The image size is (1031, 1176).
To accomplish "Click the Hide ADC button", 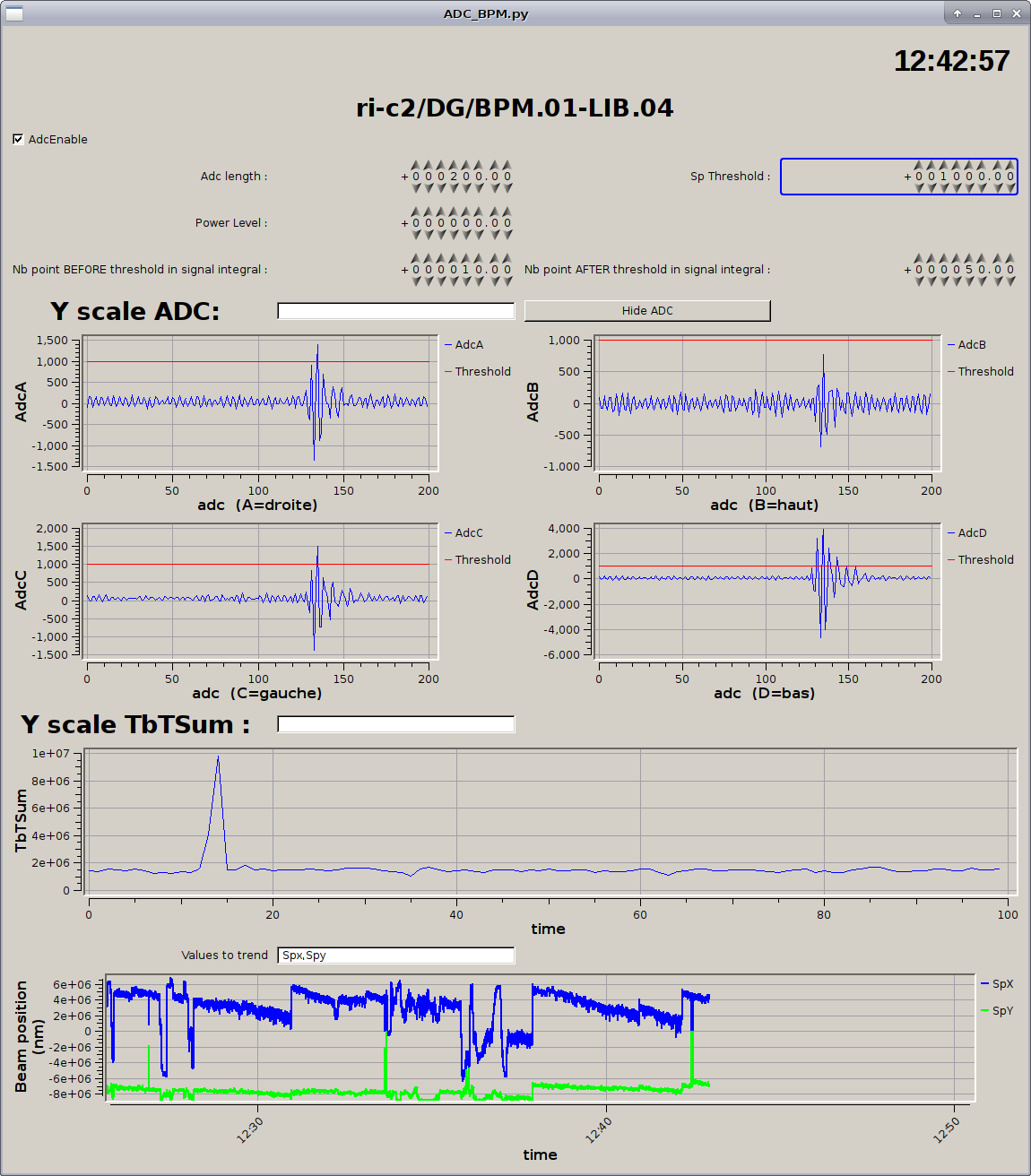I will tap(646, 310).
